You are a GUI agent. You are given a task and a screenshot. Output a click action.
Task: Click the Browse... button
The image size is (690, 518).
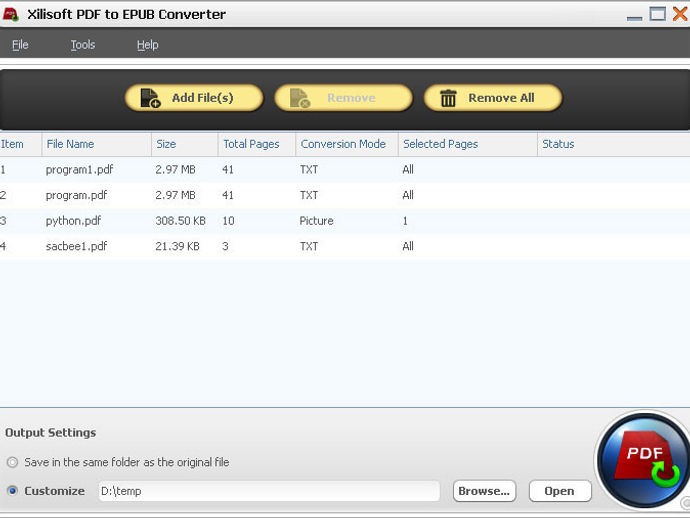(484, 491)
